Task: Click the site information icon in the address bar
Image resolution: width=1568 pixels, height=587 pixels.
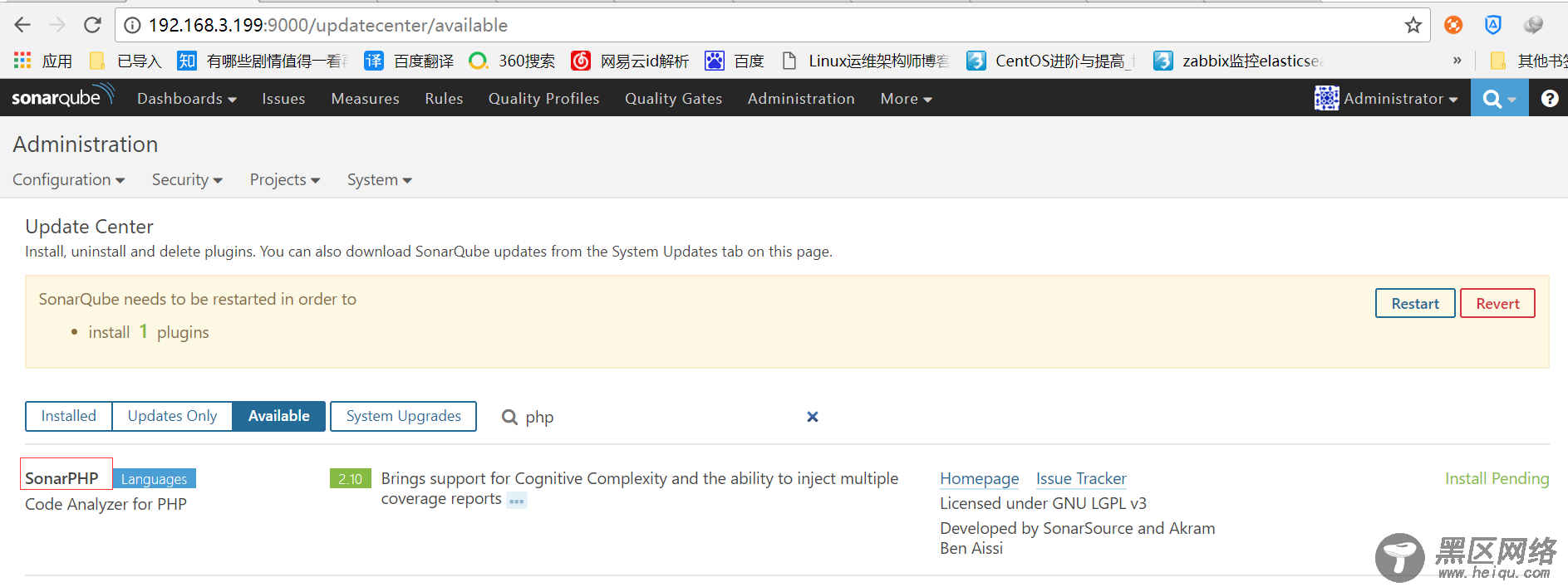Action: (x=132, y=26)
